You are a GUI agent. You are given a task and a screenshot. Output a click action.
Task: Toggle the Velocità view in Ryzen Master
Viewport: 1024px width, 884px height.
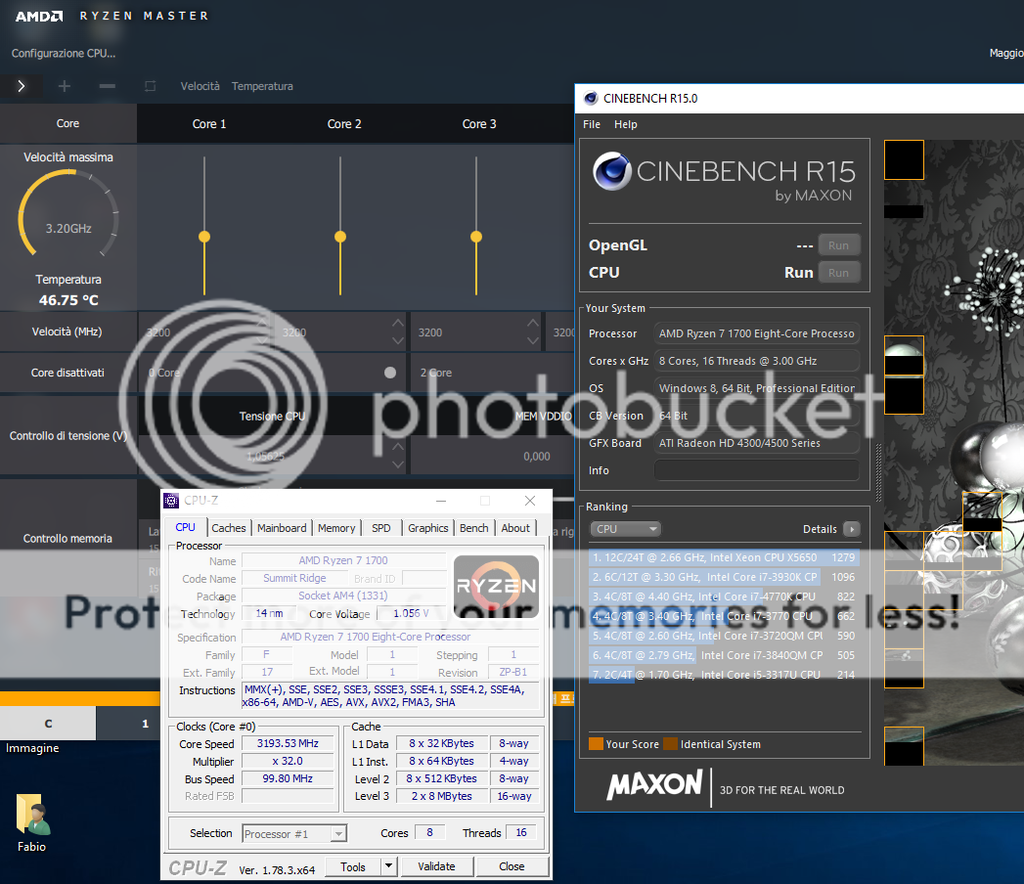pos(200,86)
